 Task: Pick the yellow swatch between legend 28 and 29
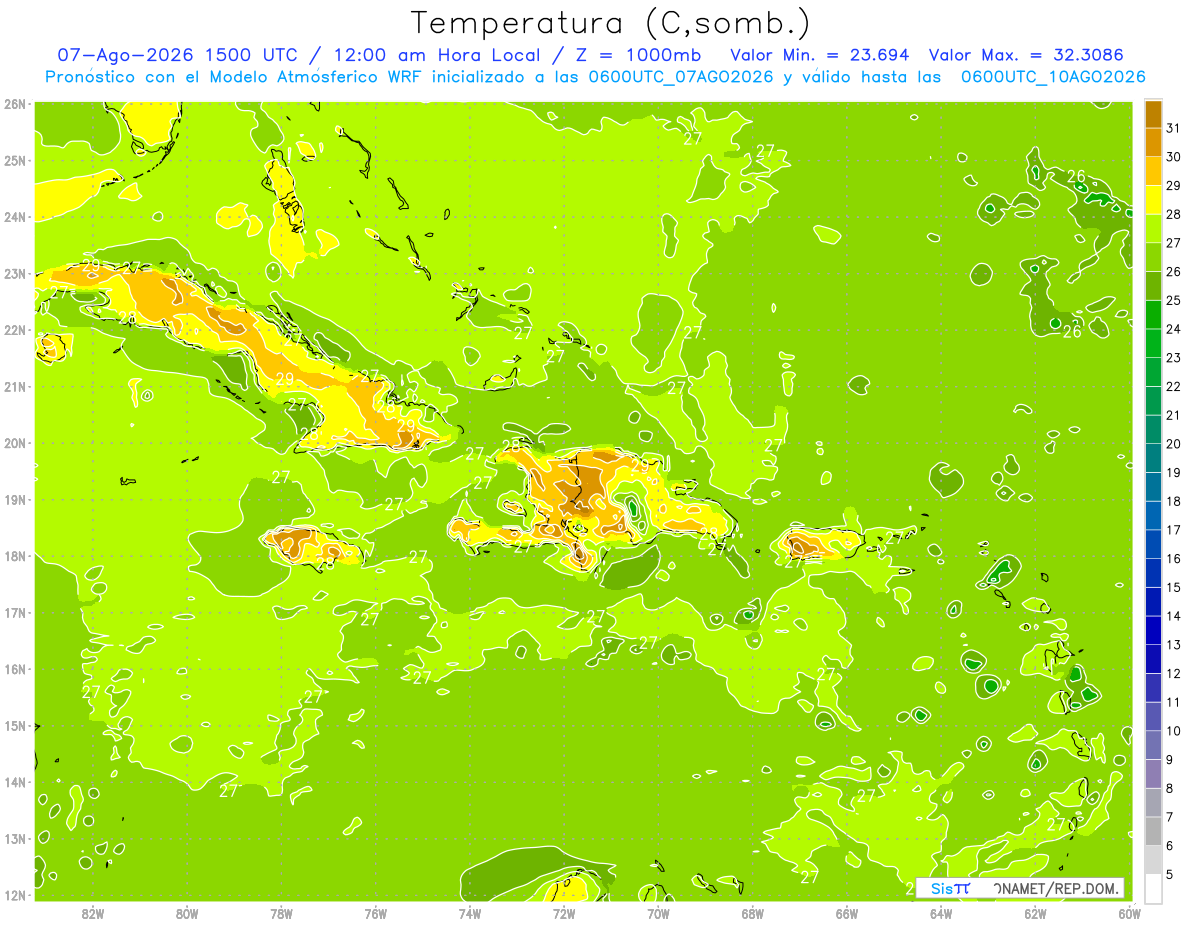pos(1153,200)
